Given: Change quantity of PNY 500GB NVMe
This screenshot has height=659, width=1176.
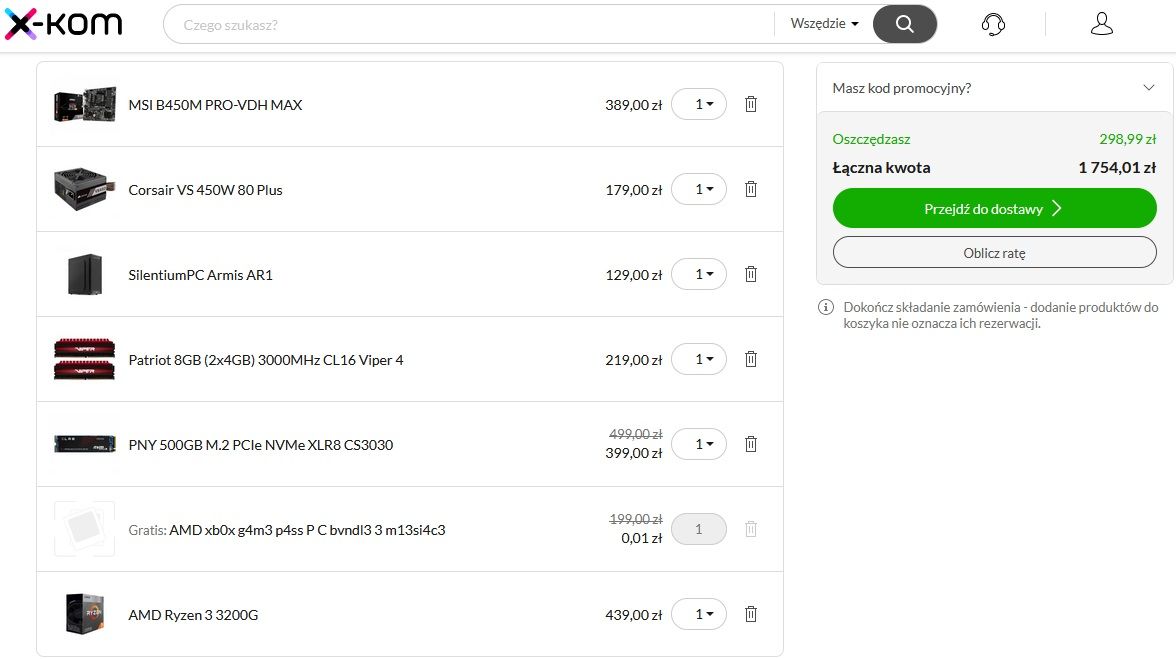Looking at the screenshot, I should coord(699,444).
